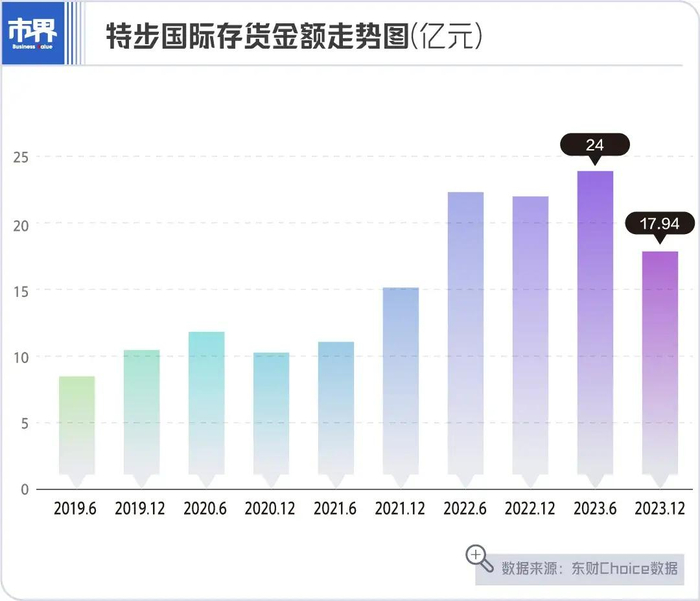Click the 2019.12 axis label
The height and width of the screenshot is (601, 700).
140,509
